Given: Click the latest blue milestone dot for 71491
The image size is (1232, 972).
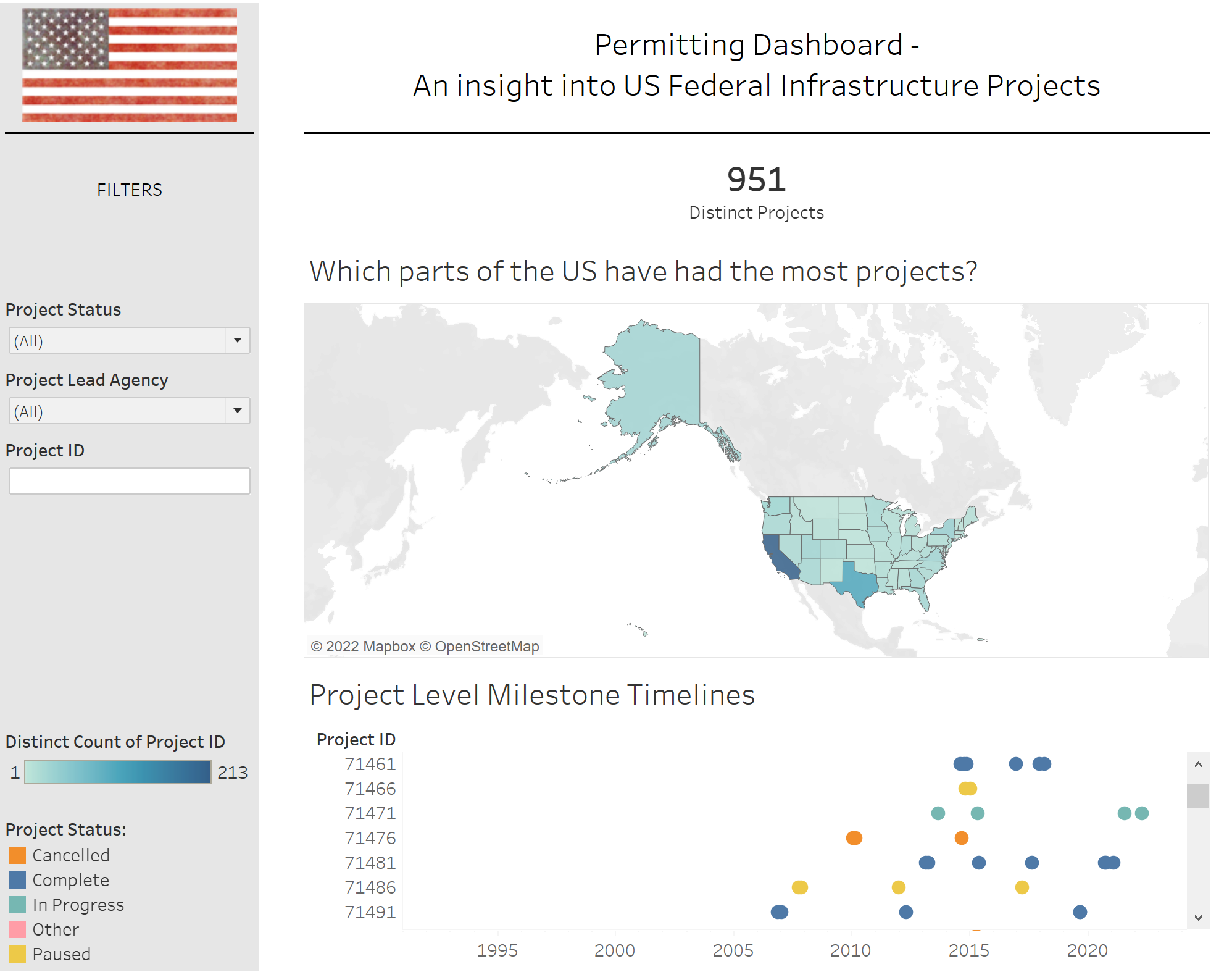Looking at the screenshot, I should tap(1080, 912).
